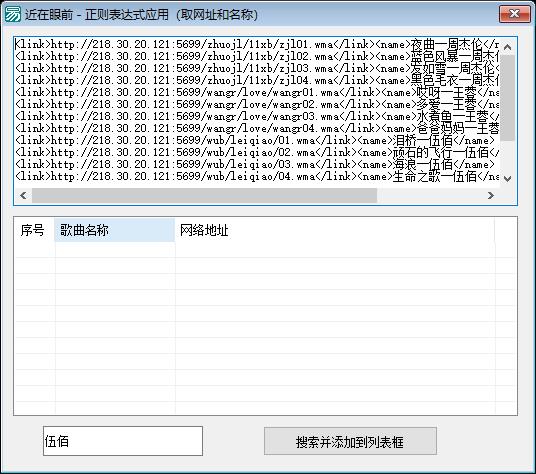Click the 搜索并添加到列表框 button
This screenshot has height=474, width=536.
click(x=350, y=442)
